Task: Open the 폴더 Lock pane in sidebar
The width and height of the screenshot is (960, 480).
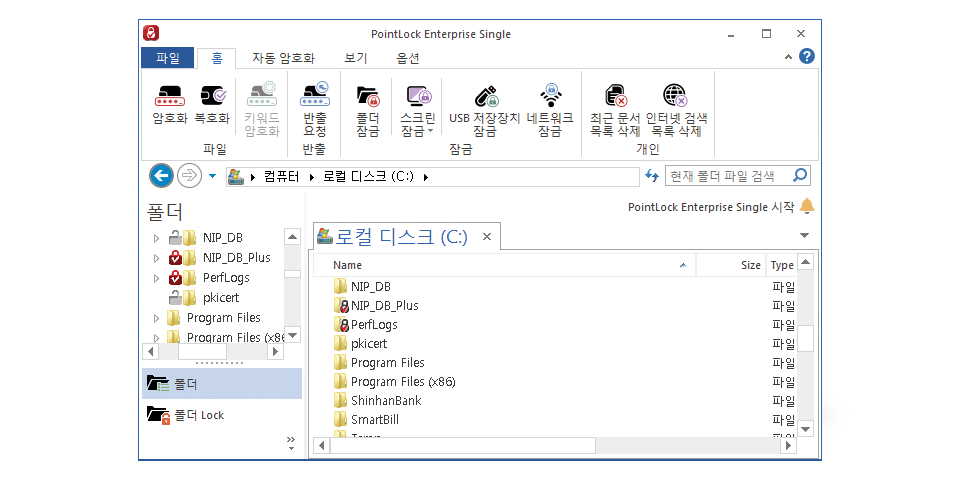Action: (x=222, y=415)
